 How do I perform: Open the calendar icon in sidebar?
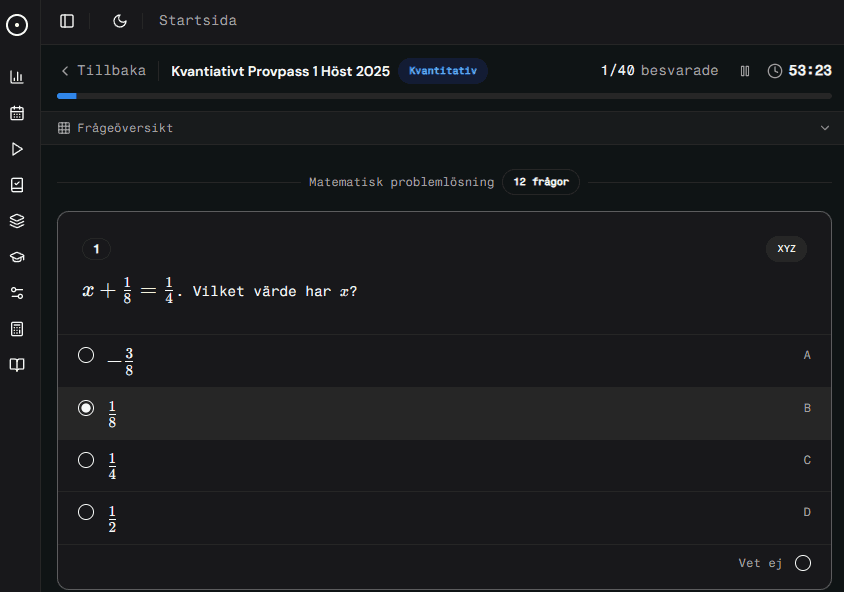click(17, 113)
